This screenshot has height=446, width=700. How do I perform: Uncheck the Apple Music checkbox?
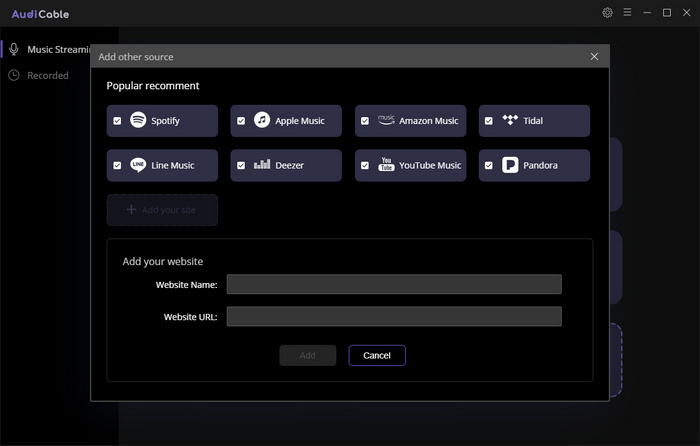(241, 121)
